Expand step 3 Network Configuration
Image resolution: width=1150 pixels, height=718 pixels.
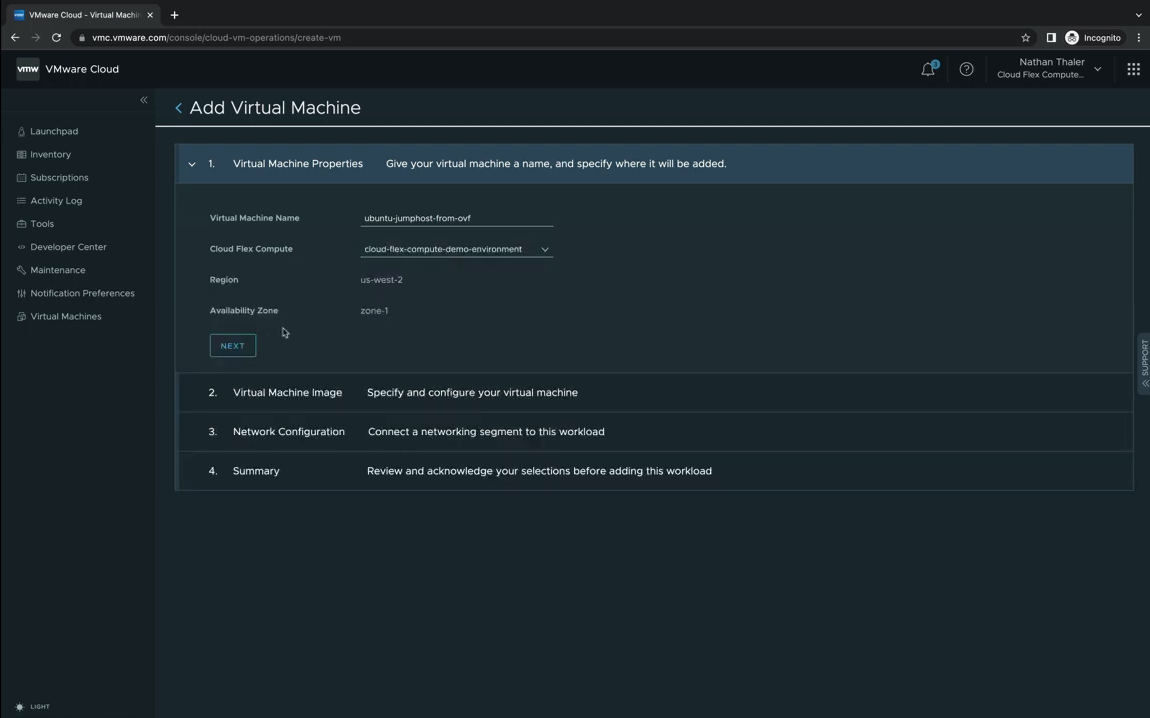[x=655, y=432]
